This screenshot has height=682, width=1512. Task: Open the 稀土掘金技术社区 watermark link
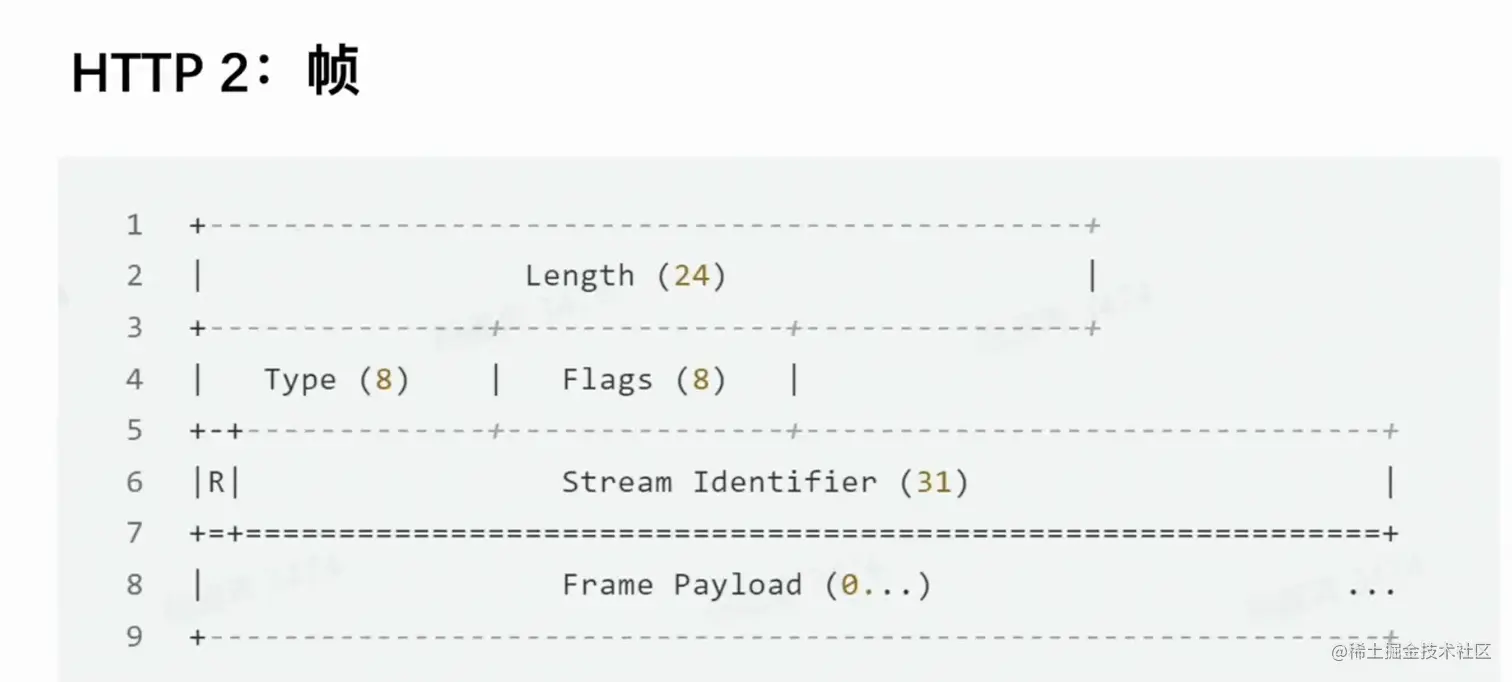pos(1411,651)
